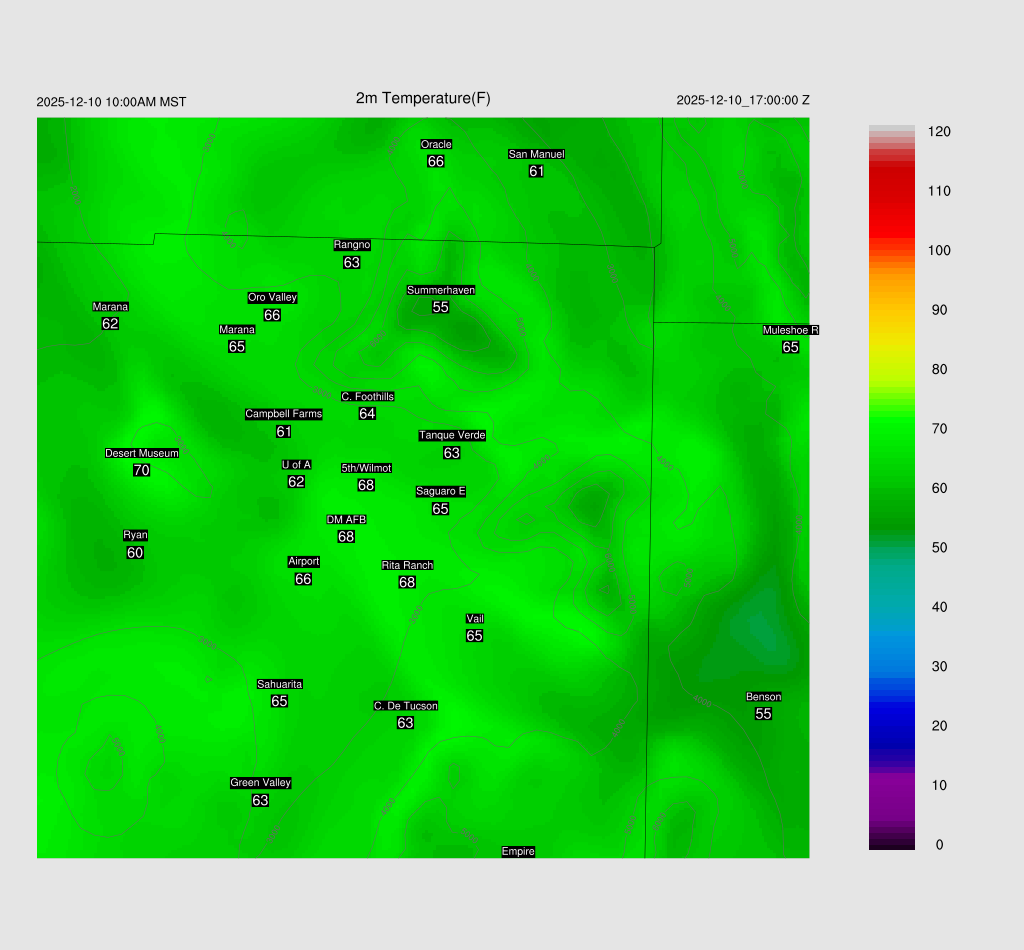
Task: Click the Oro Valley station label
Action: coord(272,297)
